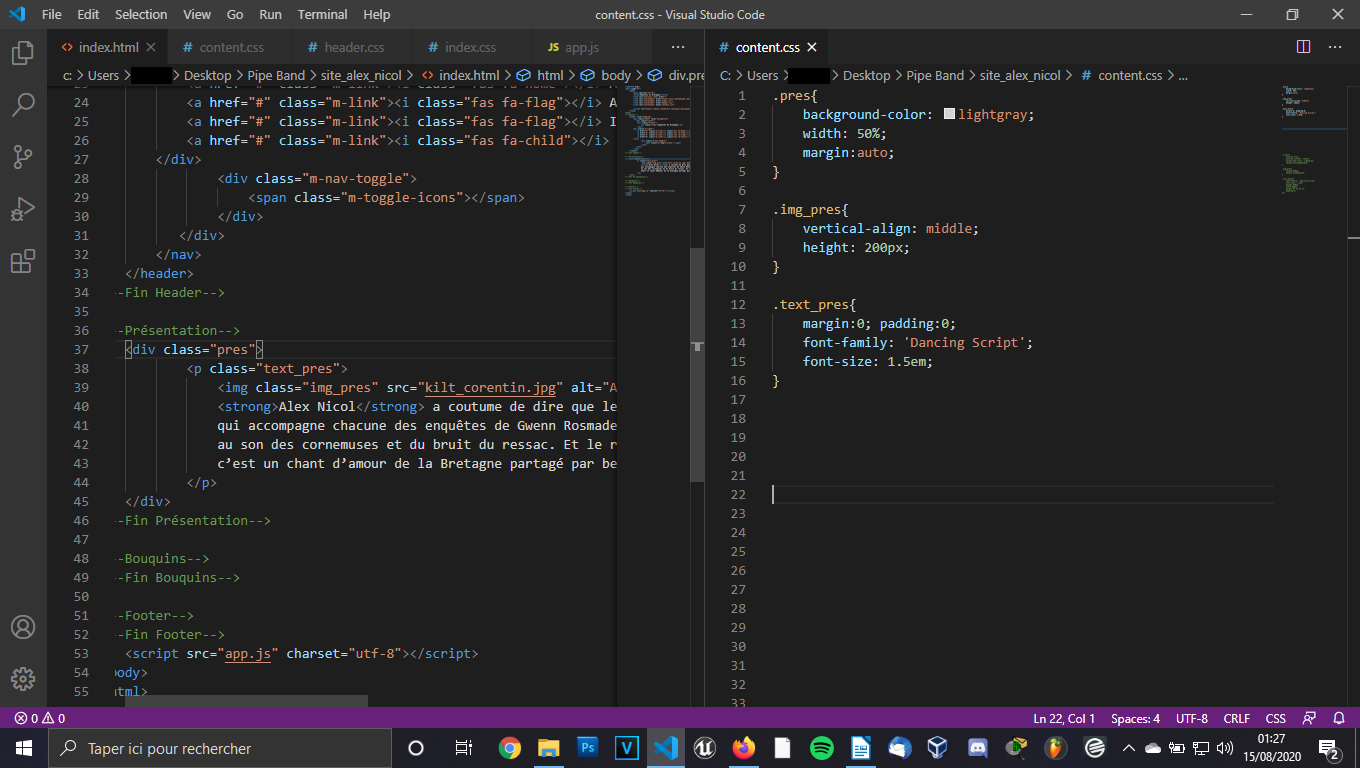Open the Accounts menu icon
Viewport: 1360px width, 768px height.
(x=23, y=627)
